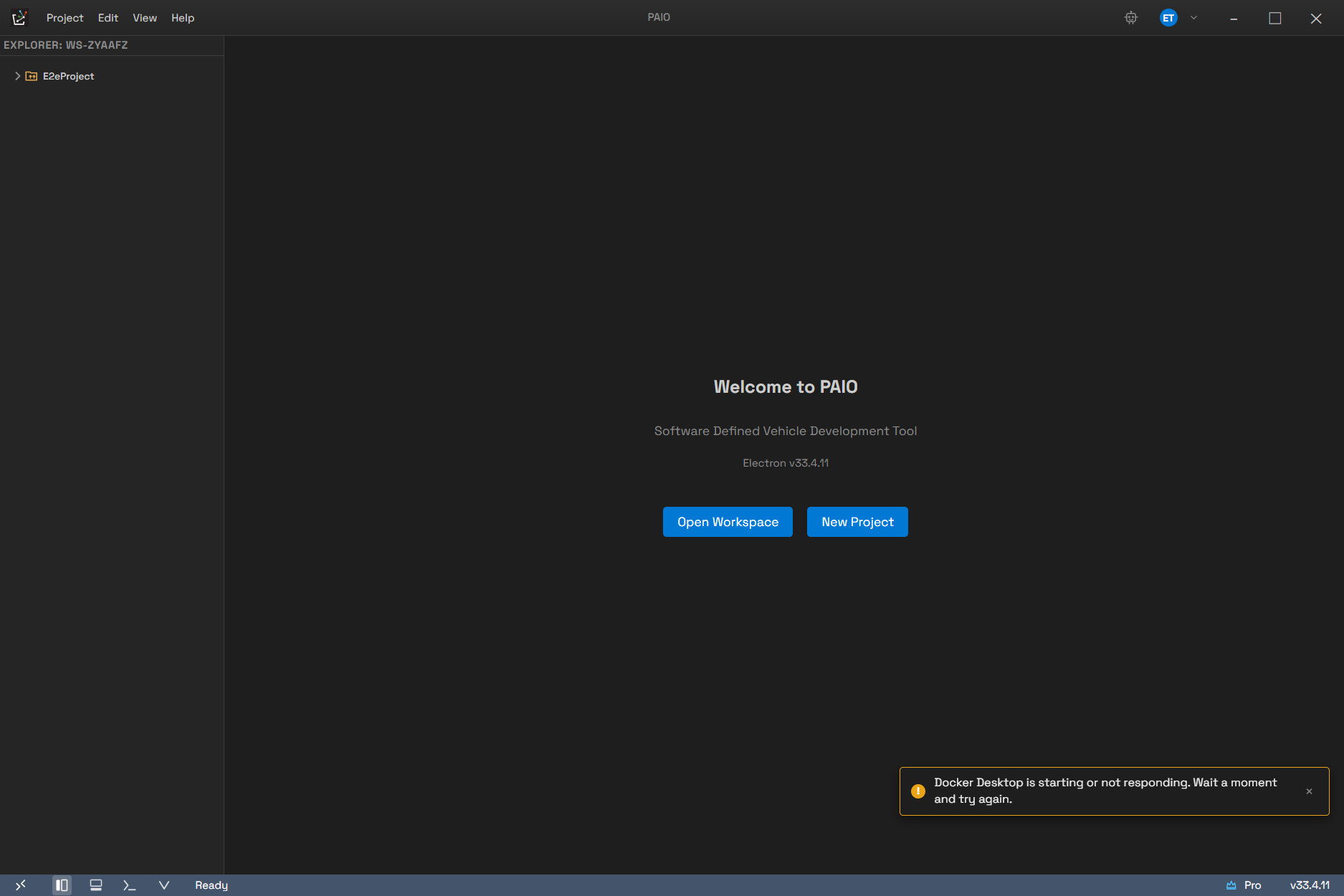Open the Help menu
Image resolution: width=1344 pixels, height=896 pixels.
pos(183,18)
